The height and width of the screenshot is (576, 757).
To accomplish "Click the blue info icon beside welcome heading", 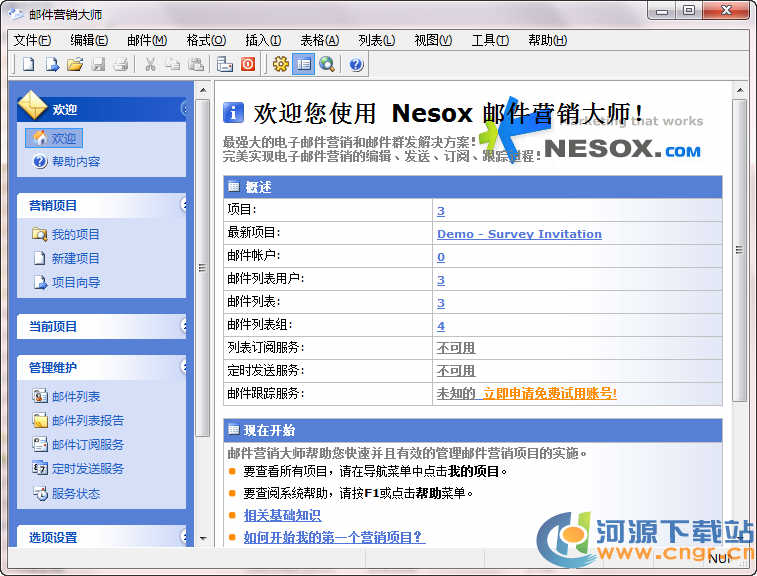I will 233,113.
